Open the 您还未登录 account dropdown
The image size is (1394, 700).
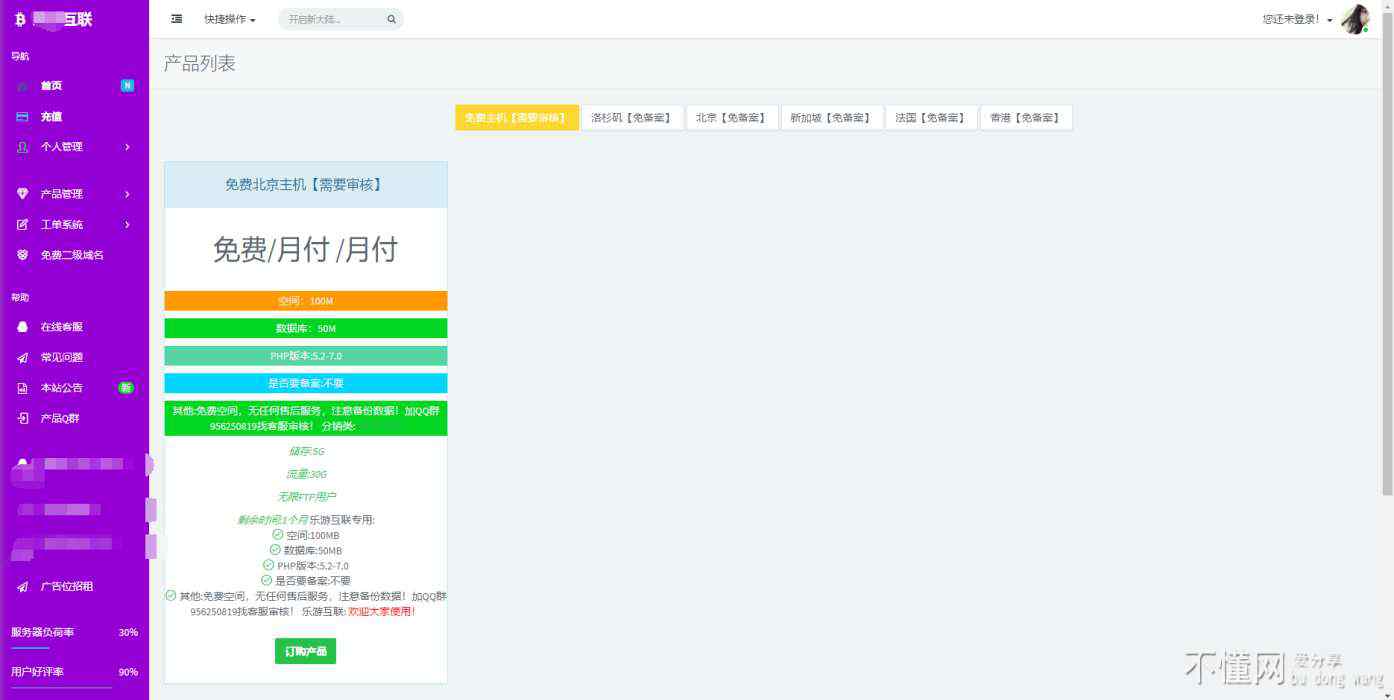[1296, 19]
